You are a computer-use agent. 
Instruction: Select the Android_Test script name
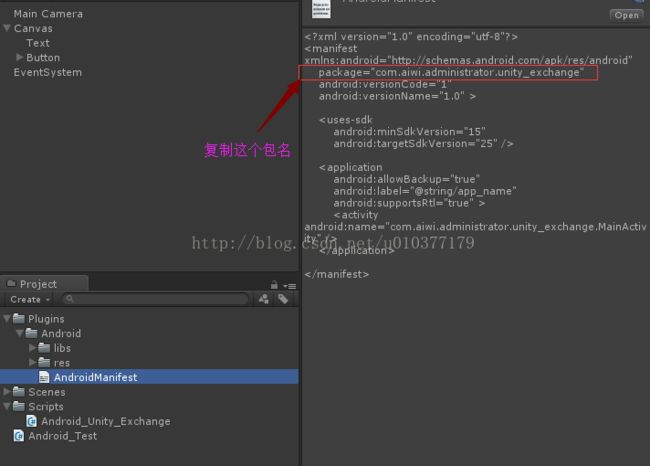[63, 436]
